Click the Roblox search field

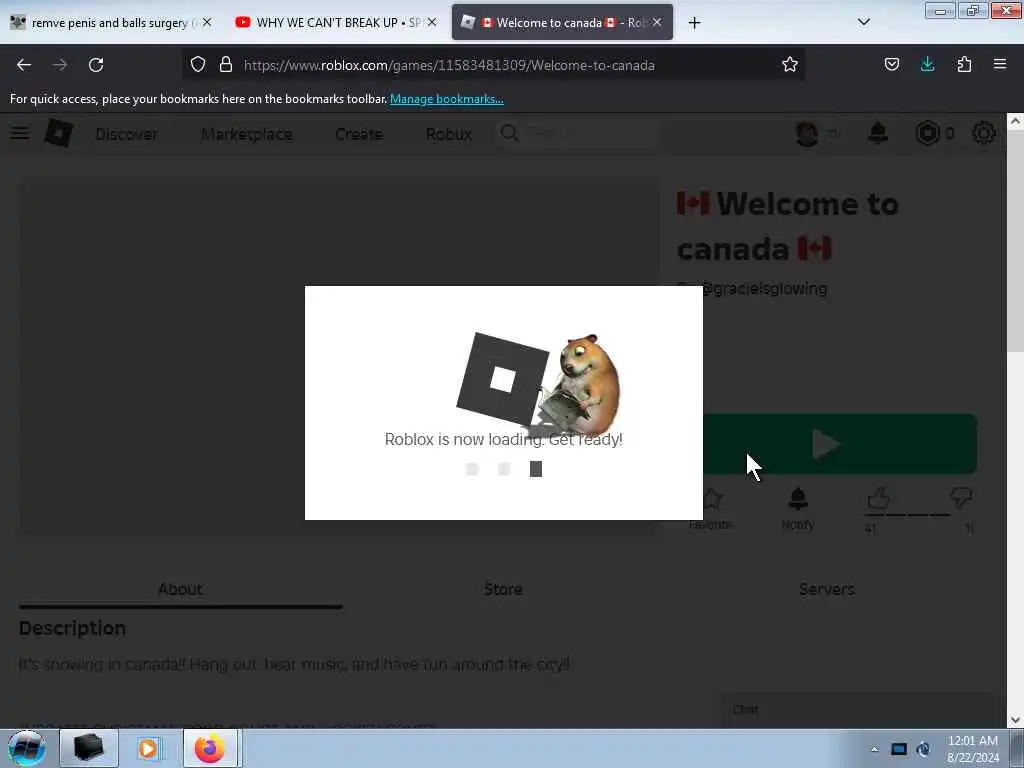point(578,133)
